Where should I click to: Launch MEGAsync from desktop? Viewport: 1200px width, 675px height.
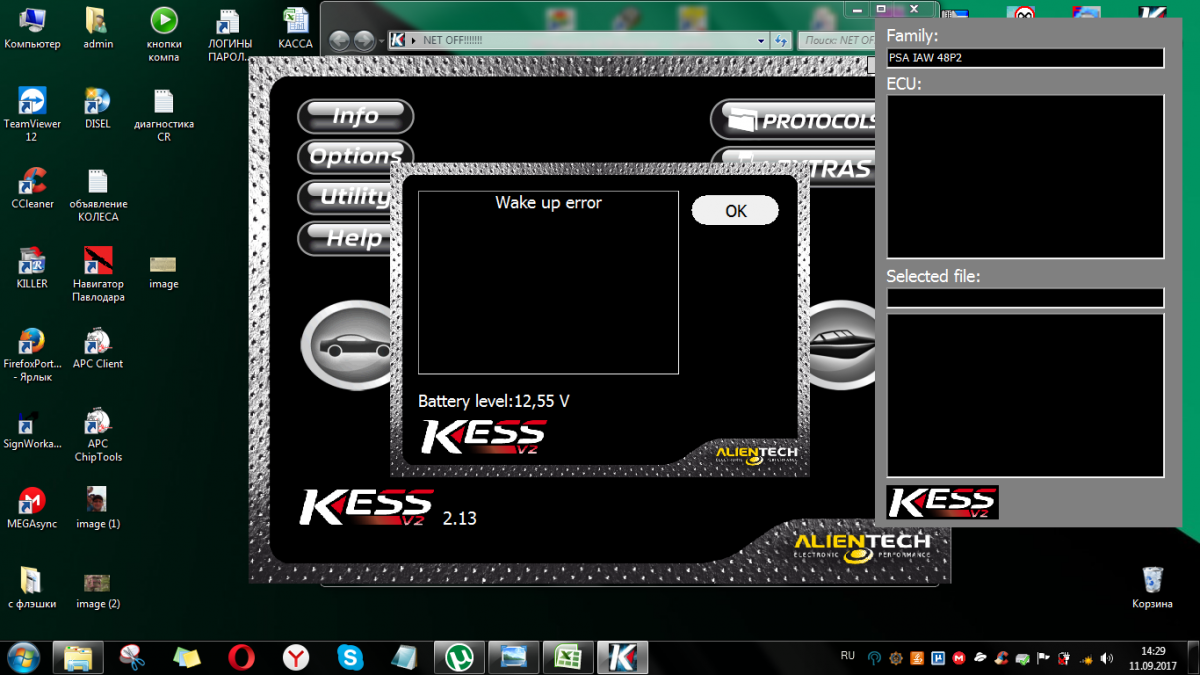pyautogui.click(x=32, y=508)
